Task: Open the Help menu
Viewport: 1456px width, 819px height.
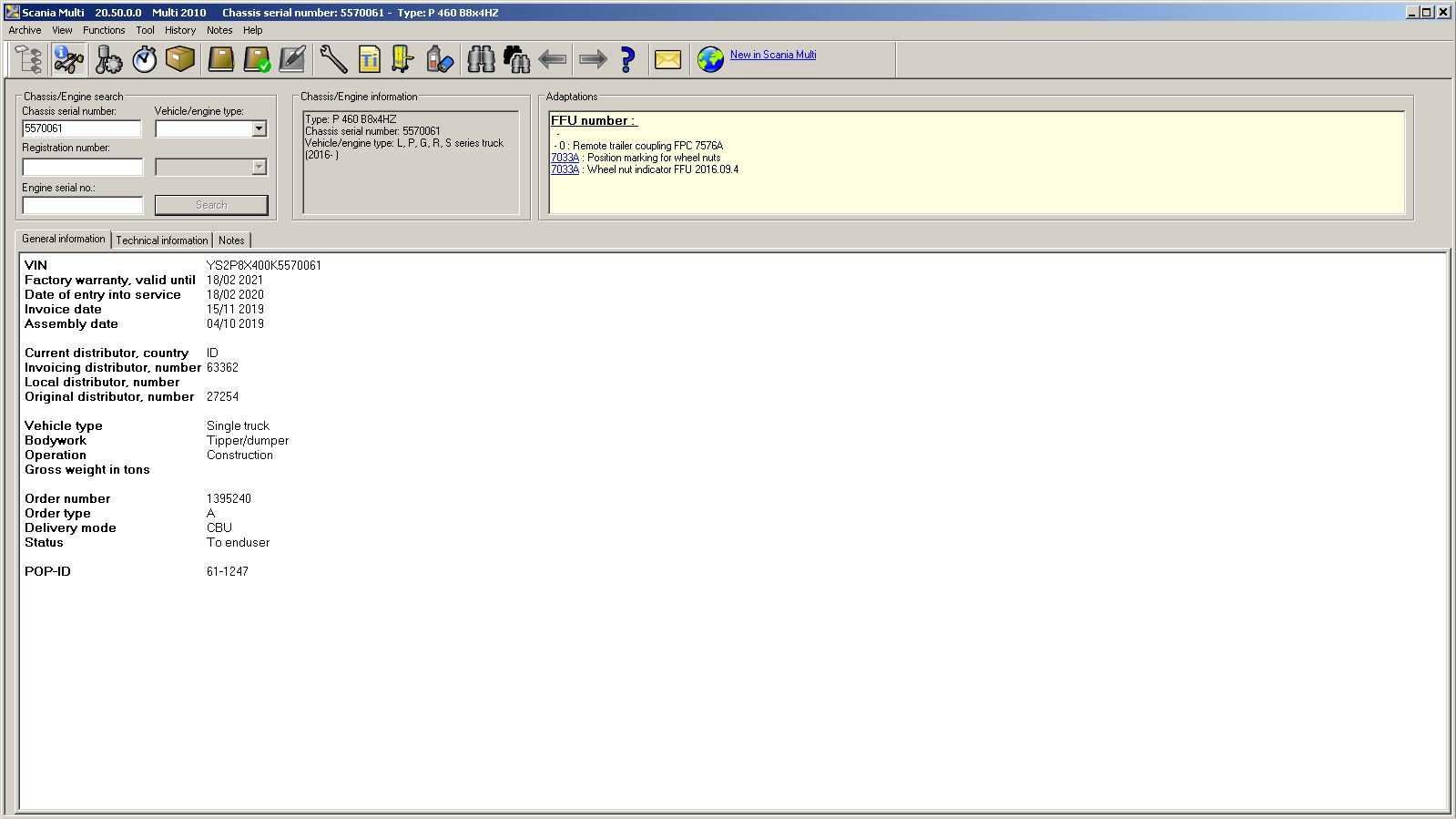Action: (x=252, y=30)
